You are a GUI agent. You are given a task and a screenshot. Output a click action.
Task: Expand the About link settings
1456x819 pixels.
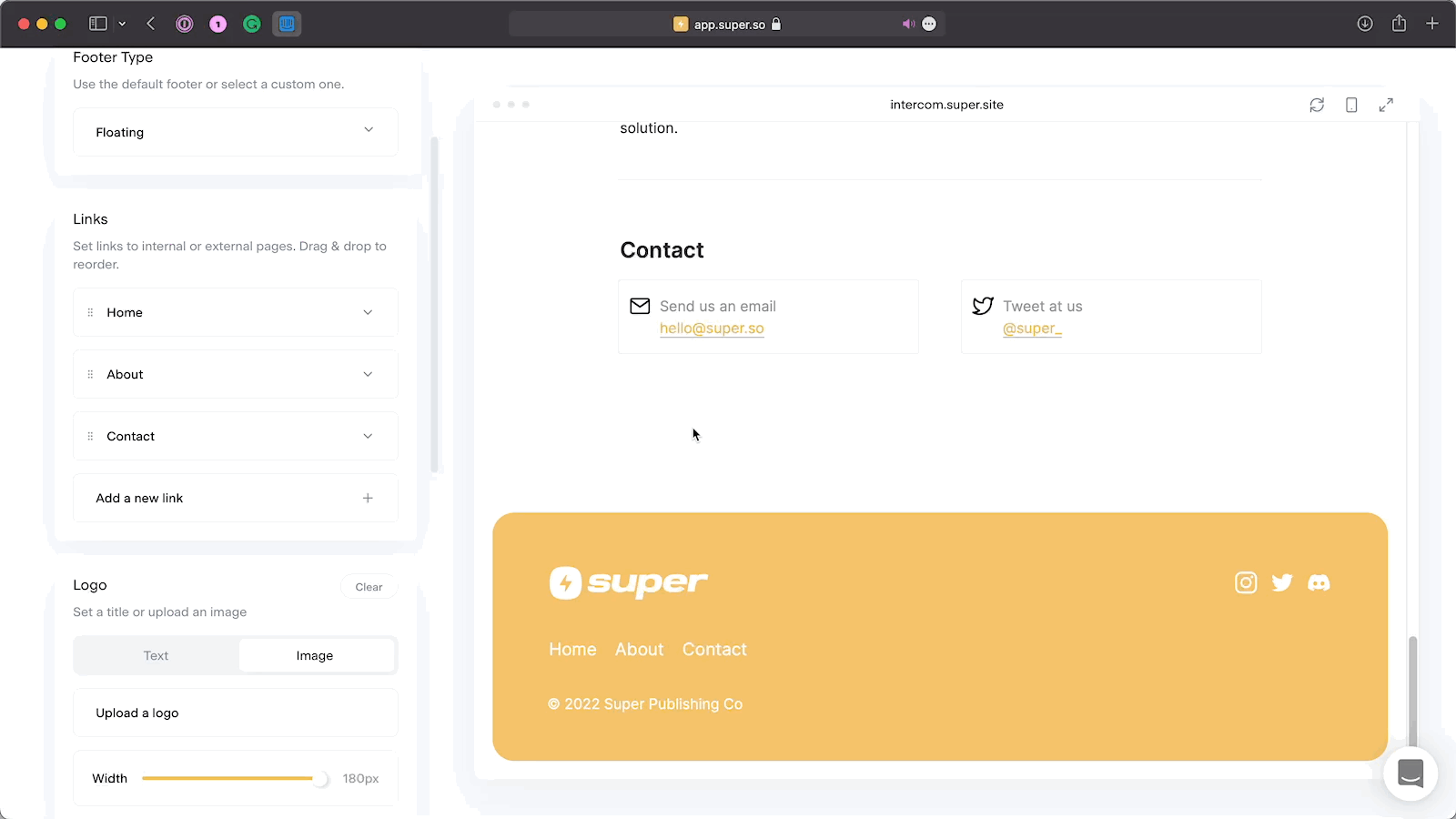(368, 374)
